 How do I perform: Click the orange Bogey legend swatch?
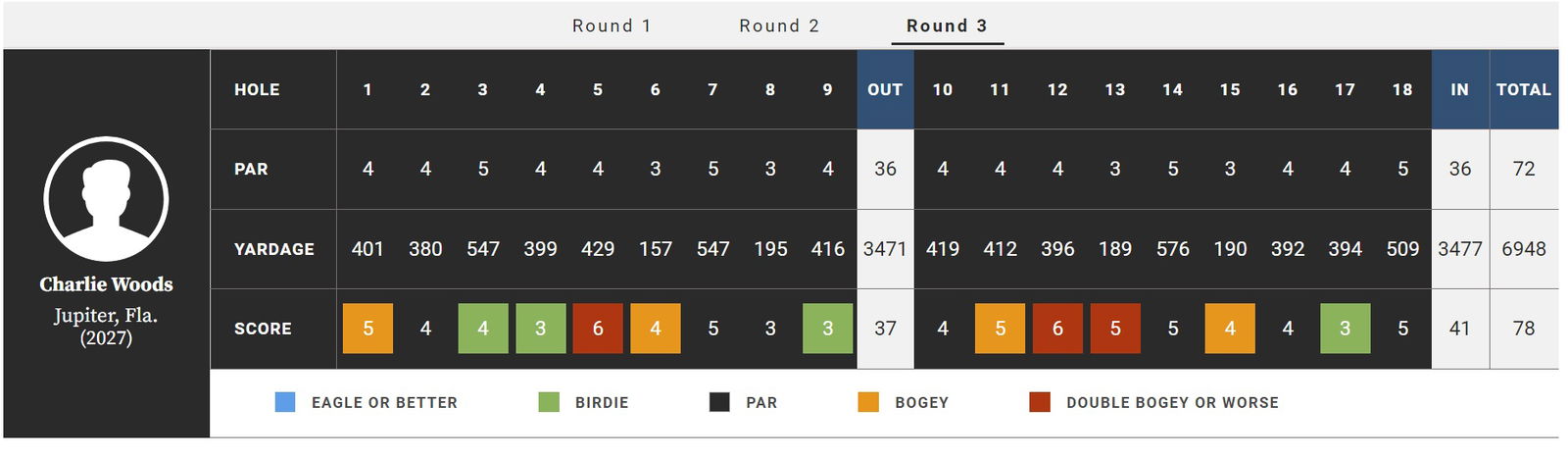(868, 402)
